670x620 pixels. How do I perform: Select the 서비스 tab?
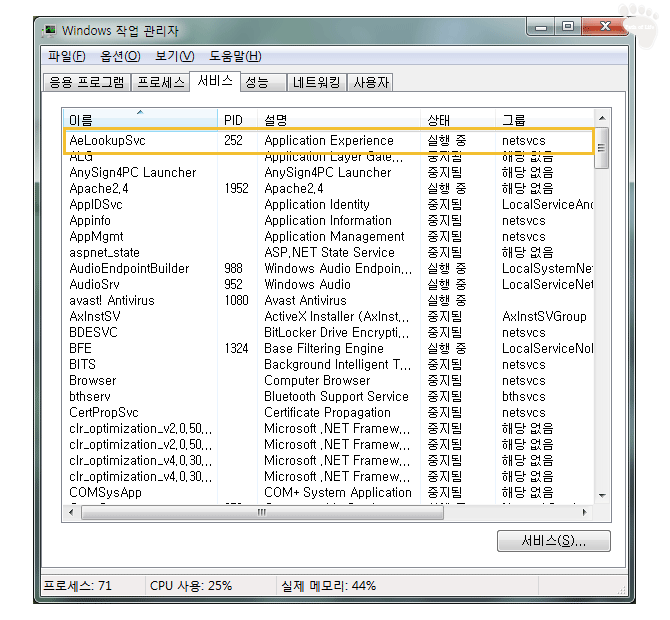click(215, 81)
